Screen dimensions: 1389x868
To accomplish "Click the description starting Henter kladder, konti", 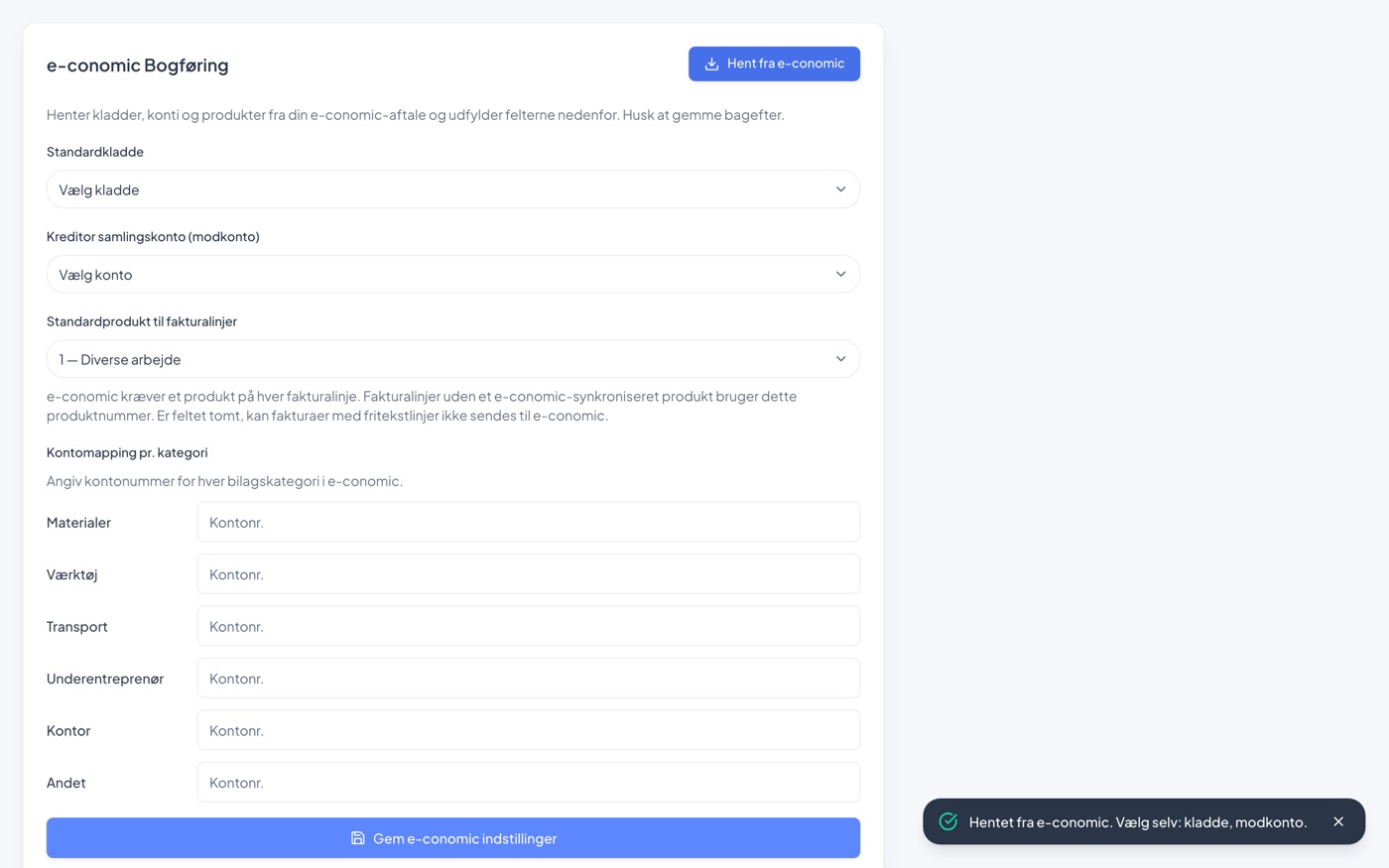I will point(416,115).
